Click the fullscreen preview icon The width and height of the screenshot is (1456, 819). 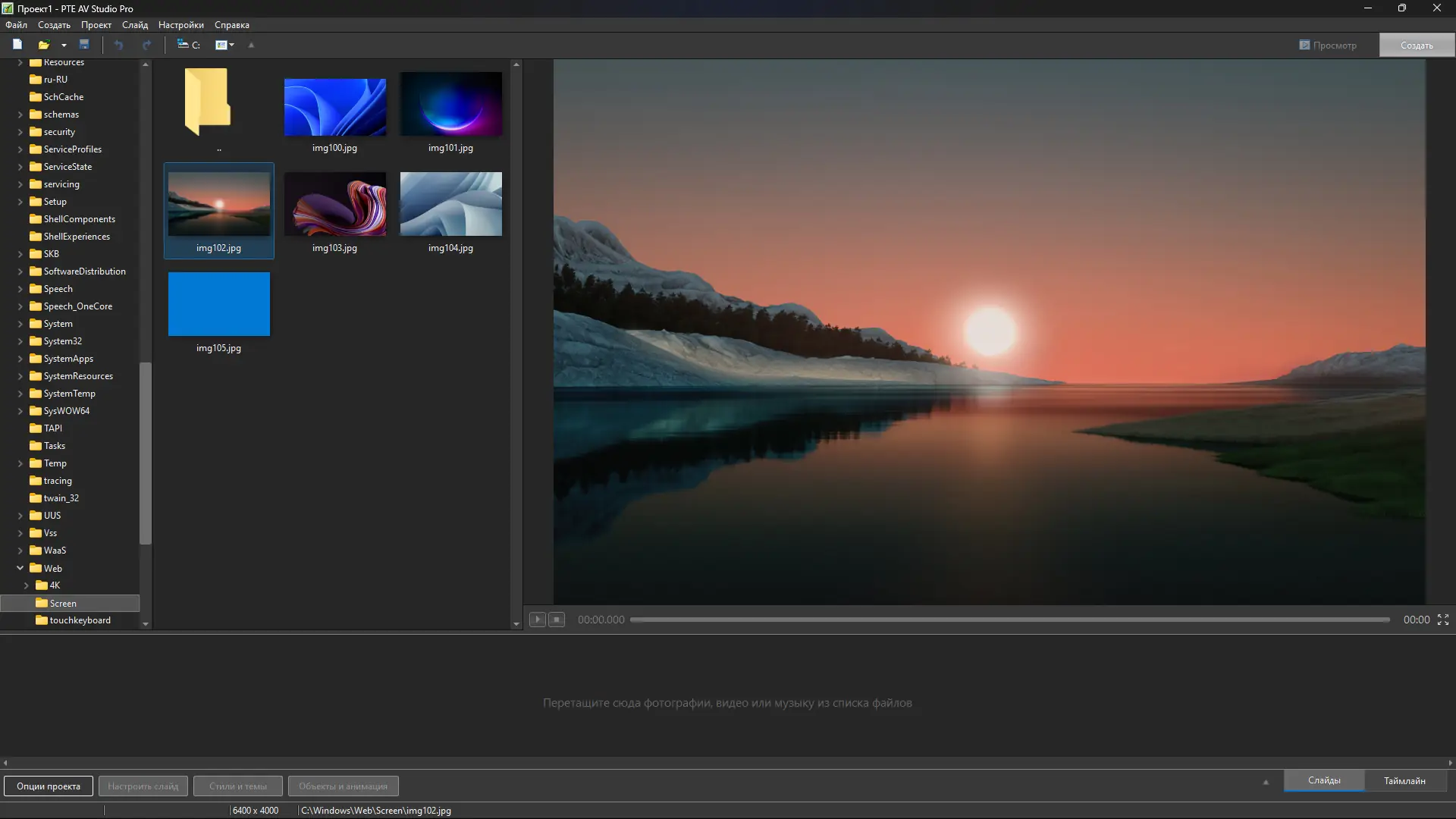1442,620
